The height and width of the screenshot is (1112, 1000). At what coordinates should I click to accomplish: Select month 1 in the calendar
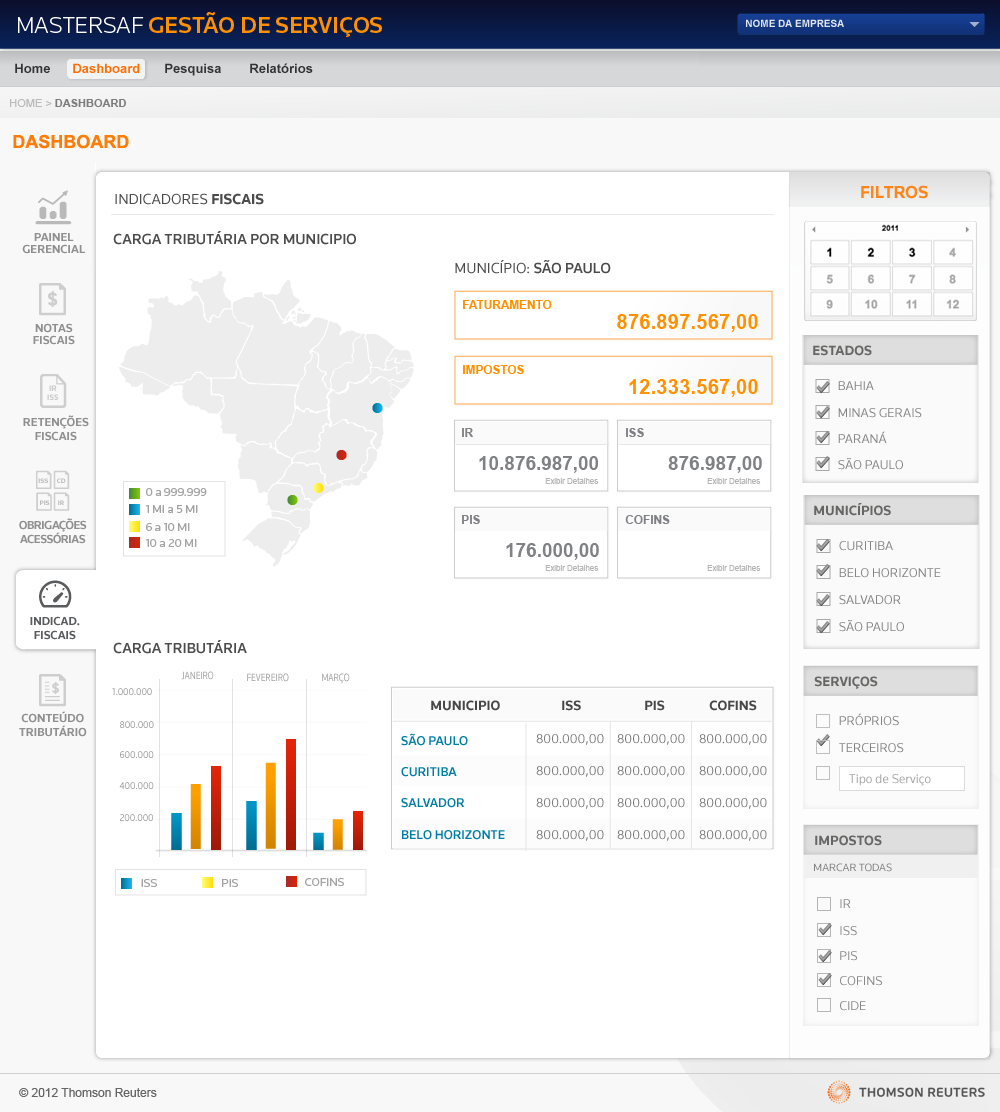[830, 252]
